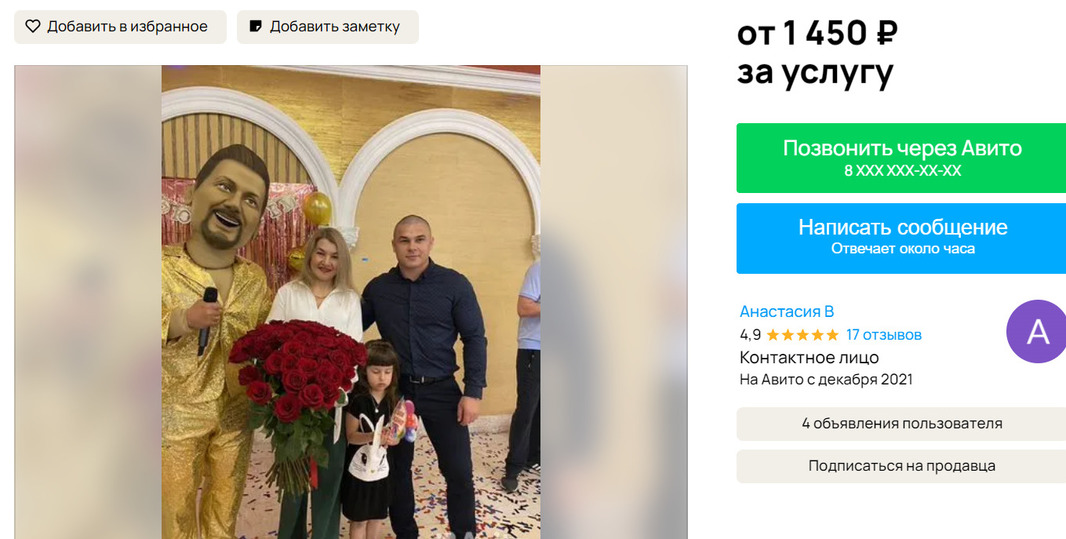Screen dimensions: 1066x539
Task: Click the purple seller avatar with letter А
Action: pos(1036,331)
